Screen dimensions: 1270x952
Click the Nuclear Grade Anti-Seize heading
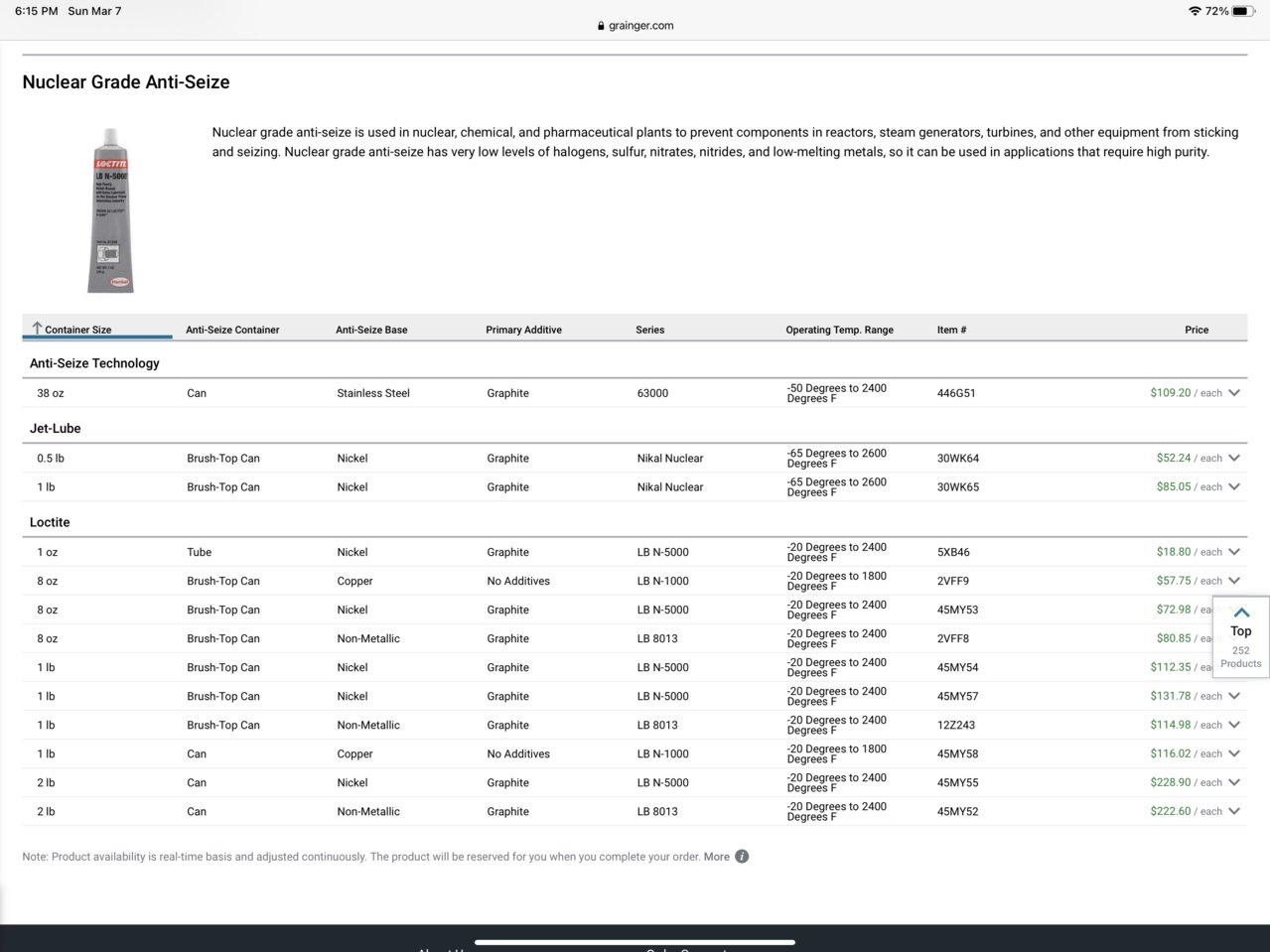tap(126, 82)
